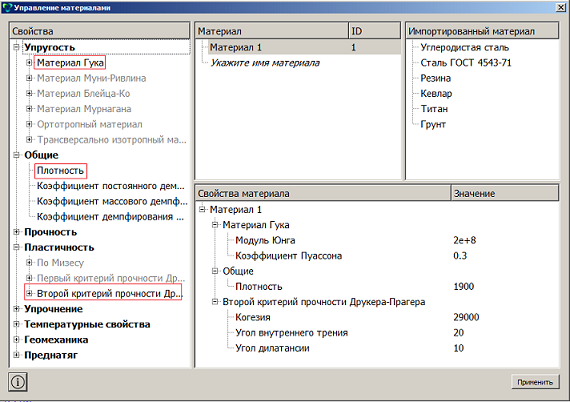Image resolution: width=570 pixels, height=402 pixels.
Task: Expand Материал Мурнагана node
Action: point(29,109)
